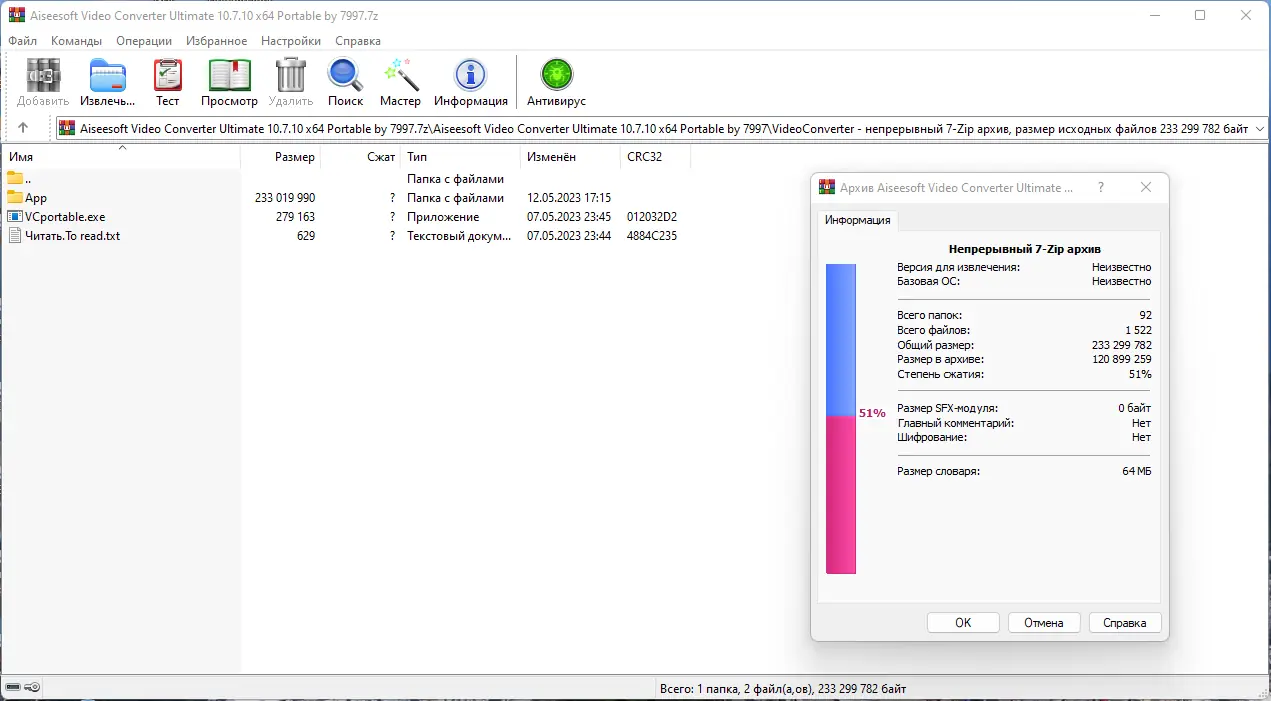Click the WinRAR icon in address bar
This screenshot has height=701, width=1271.
click(67, 128)
